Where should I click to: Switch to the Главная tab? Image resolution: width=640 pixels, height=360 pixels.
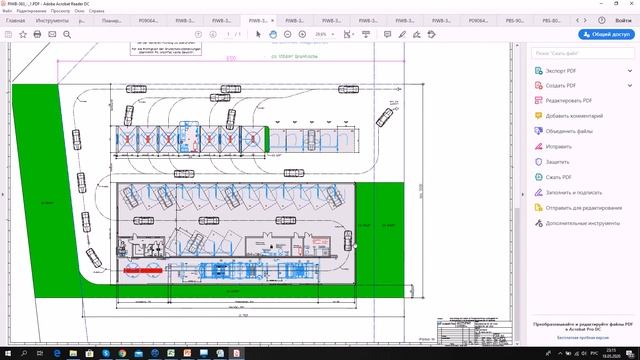16,20
